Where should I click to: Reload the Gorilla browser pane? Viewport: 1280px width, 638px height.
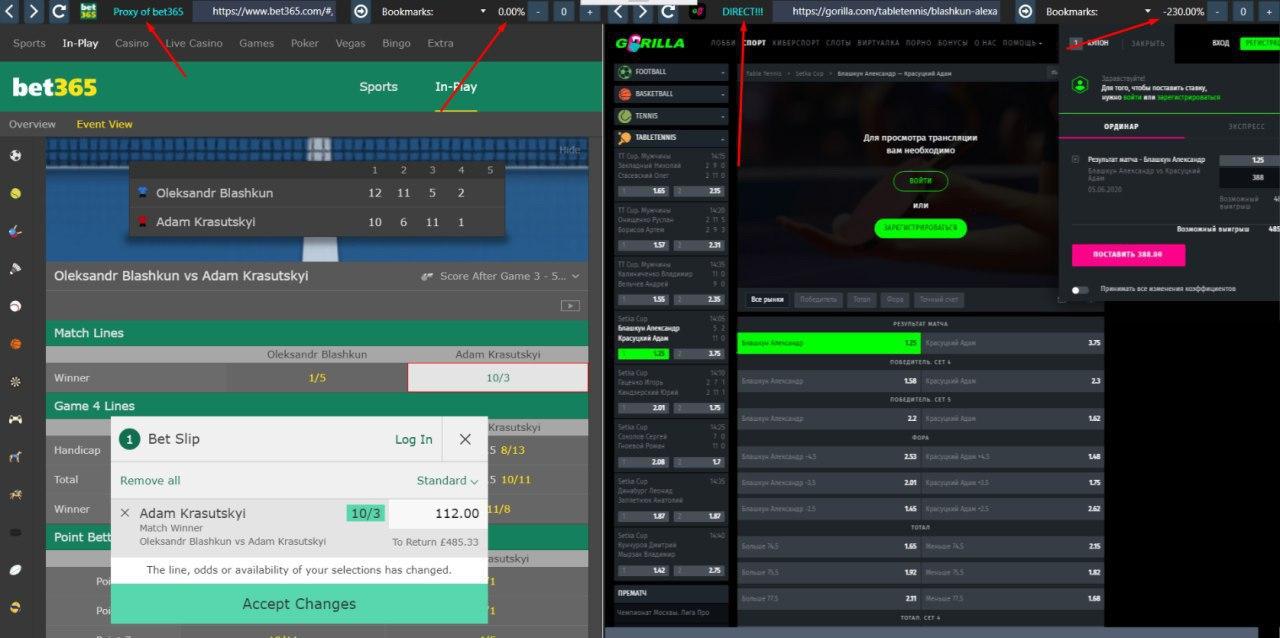(x=668, y=12)
